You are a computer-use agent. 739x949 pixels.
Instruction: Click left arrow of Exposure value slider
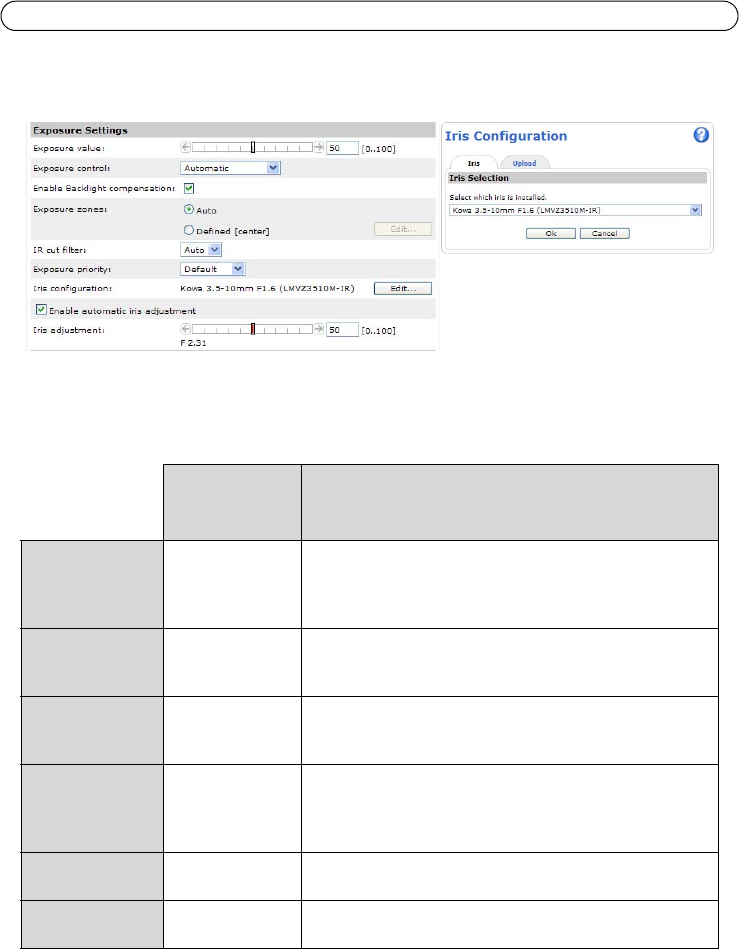[x=185, y=147]
